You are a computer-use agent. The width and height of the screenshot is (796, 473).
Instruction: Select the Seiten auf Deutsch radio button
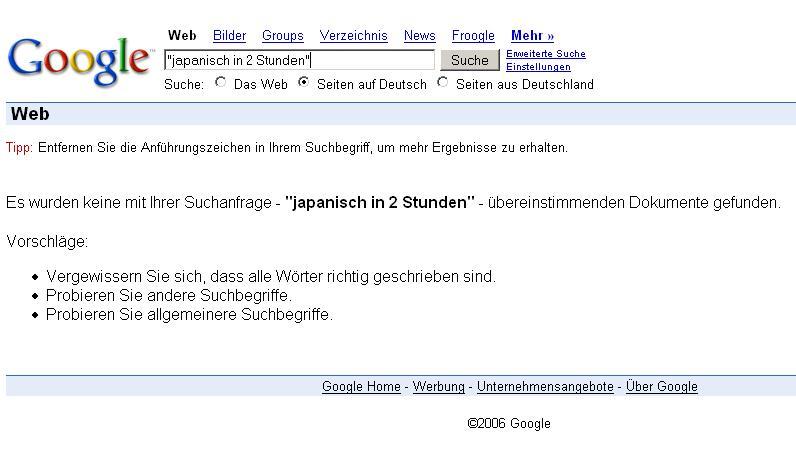[x=304, y=83]
